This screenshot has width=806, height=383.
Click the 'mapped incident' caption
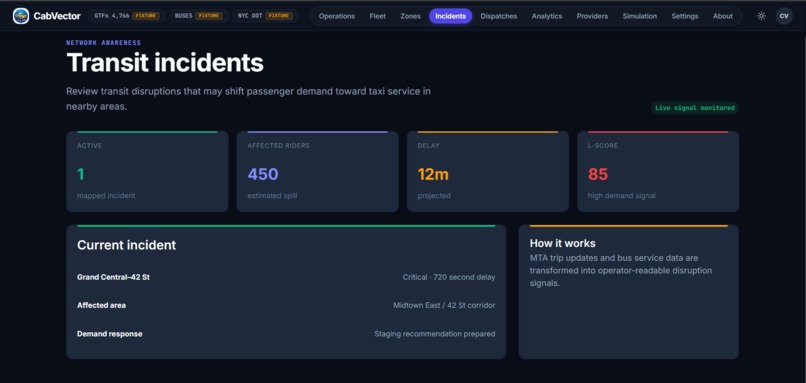click(x=106, y=196)
